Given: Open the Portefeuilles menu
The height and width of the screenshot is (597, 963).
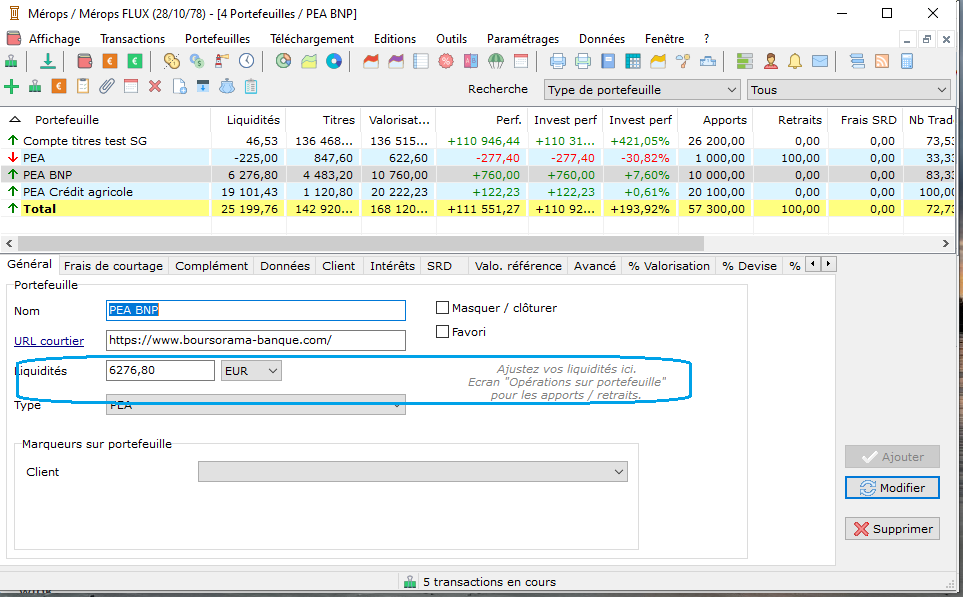Looking at the screenshot, I should point(217,39).
